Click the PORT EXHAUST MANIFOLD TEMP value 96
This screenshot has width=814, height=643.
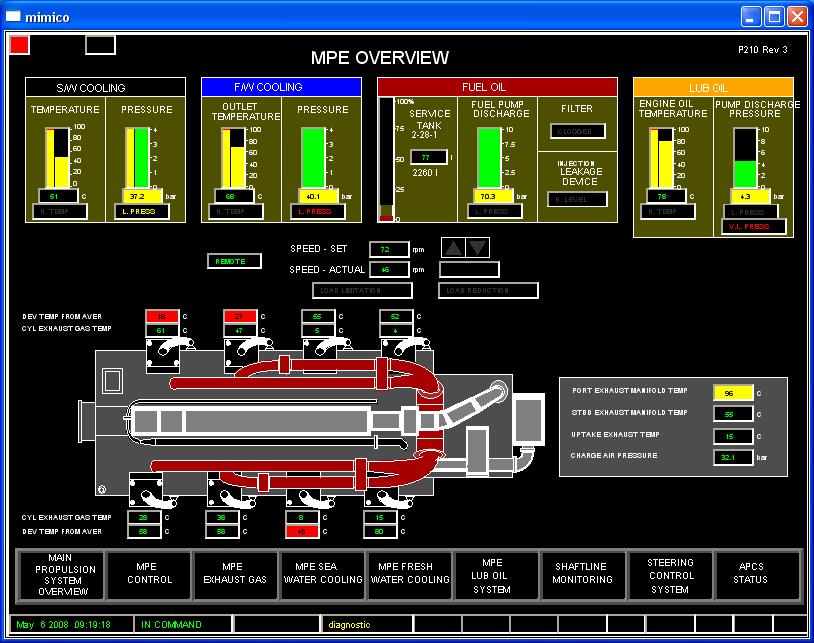coord(733,393)
